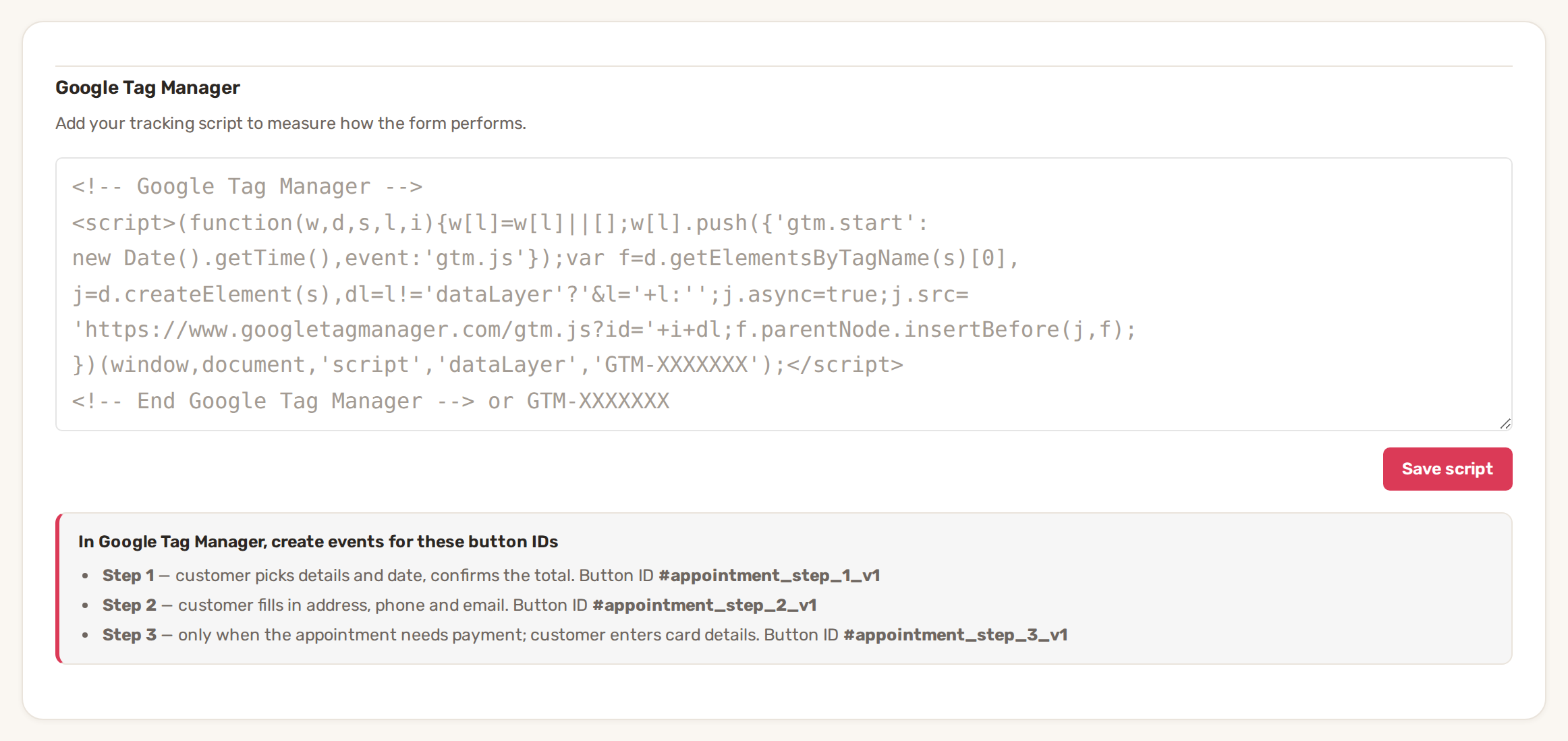Select button ID #appointment_step_3_v1 text
The image size is (1568, 741).
pos(955,635)
